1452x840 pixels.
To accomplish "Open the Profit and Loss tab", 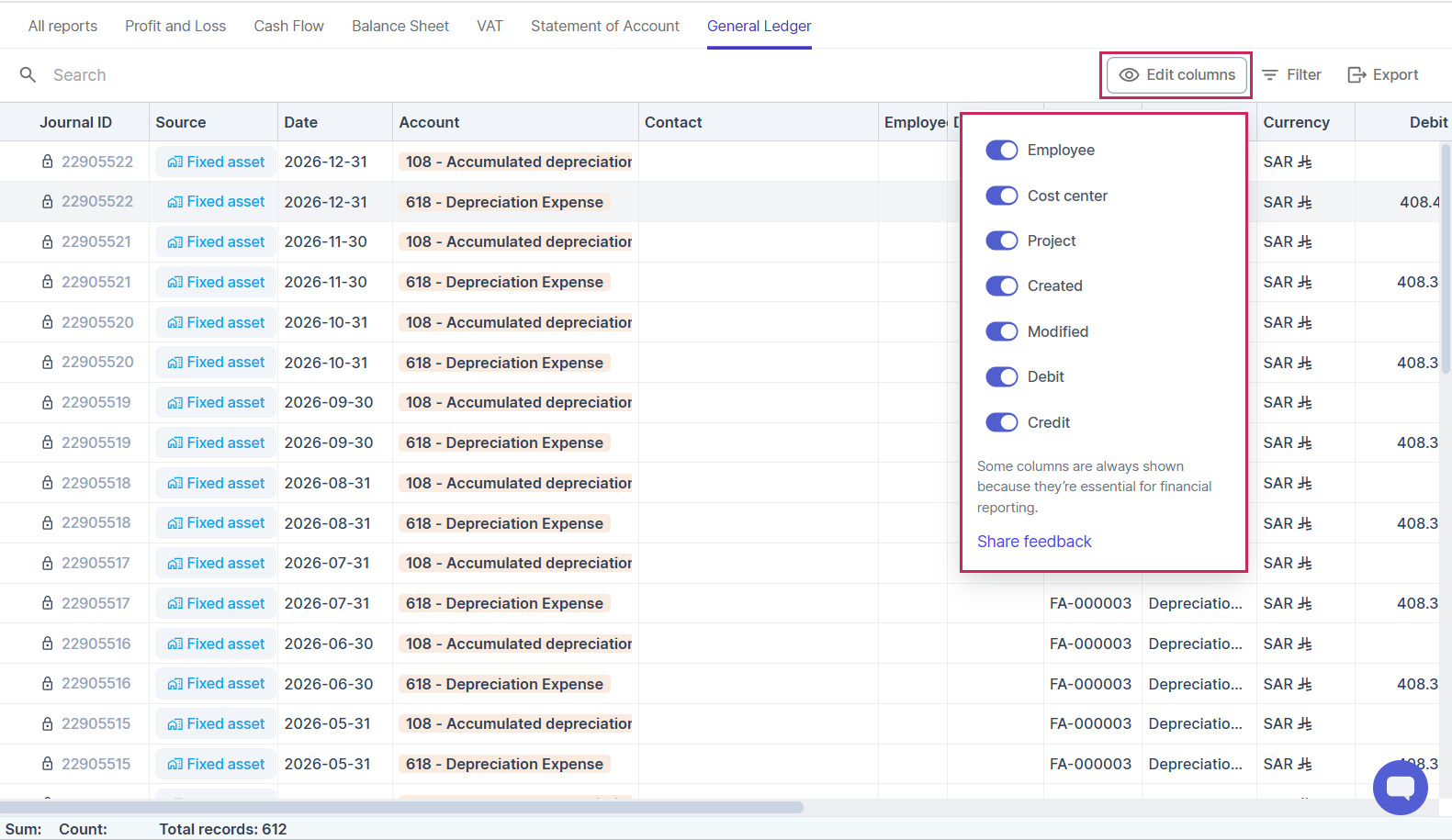I will [x=175, y=26].
